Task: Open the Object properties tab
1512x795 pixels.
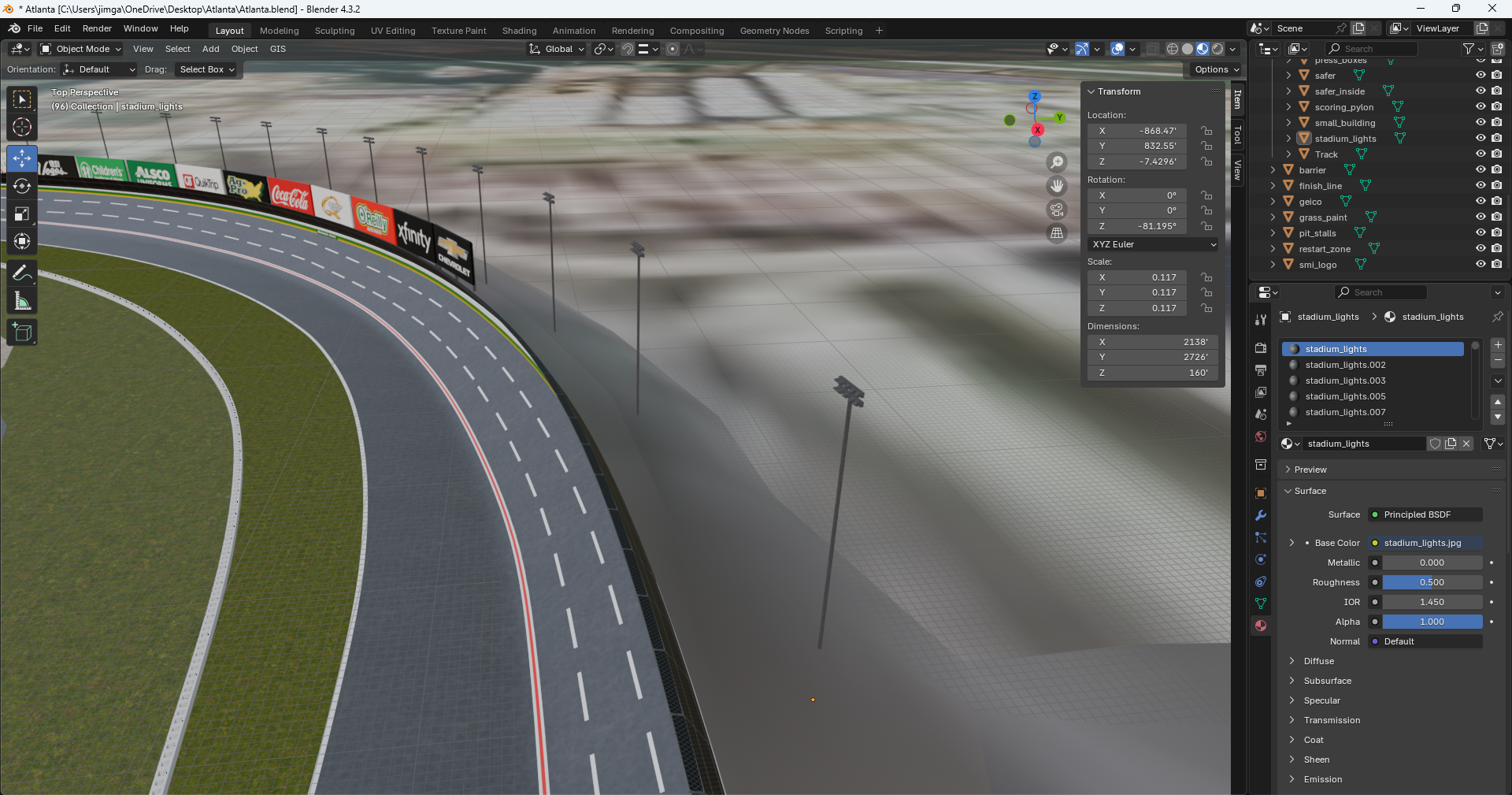Action: 1261,493
